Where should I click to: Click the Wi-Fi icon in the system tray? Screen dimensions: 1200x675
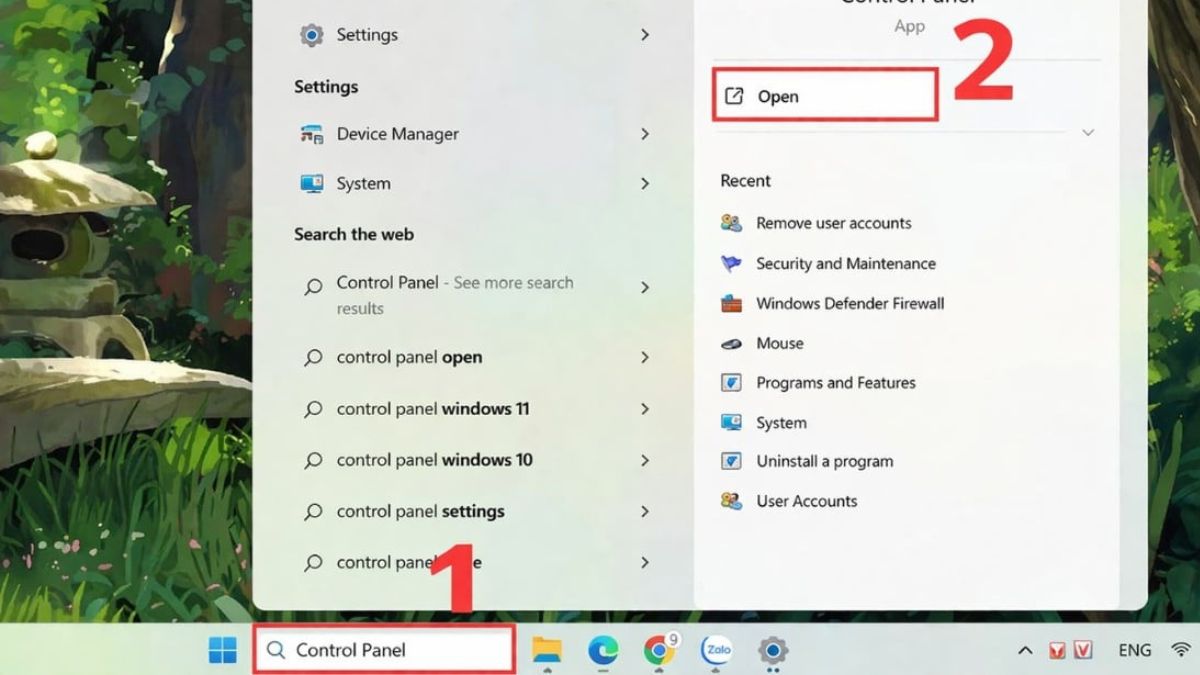1183,649
